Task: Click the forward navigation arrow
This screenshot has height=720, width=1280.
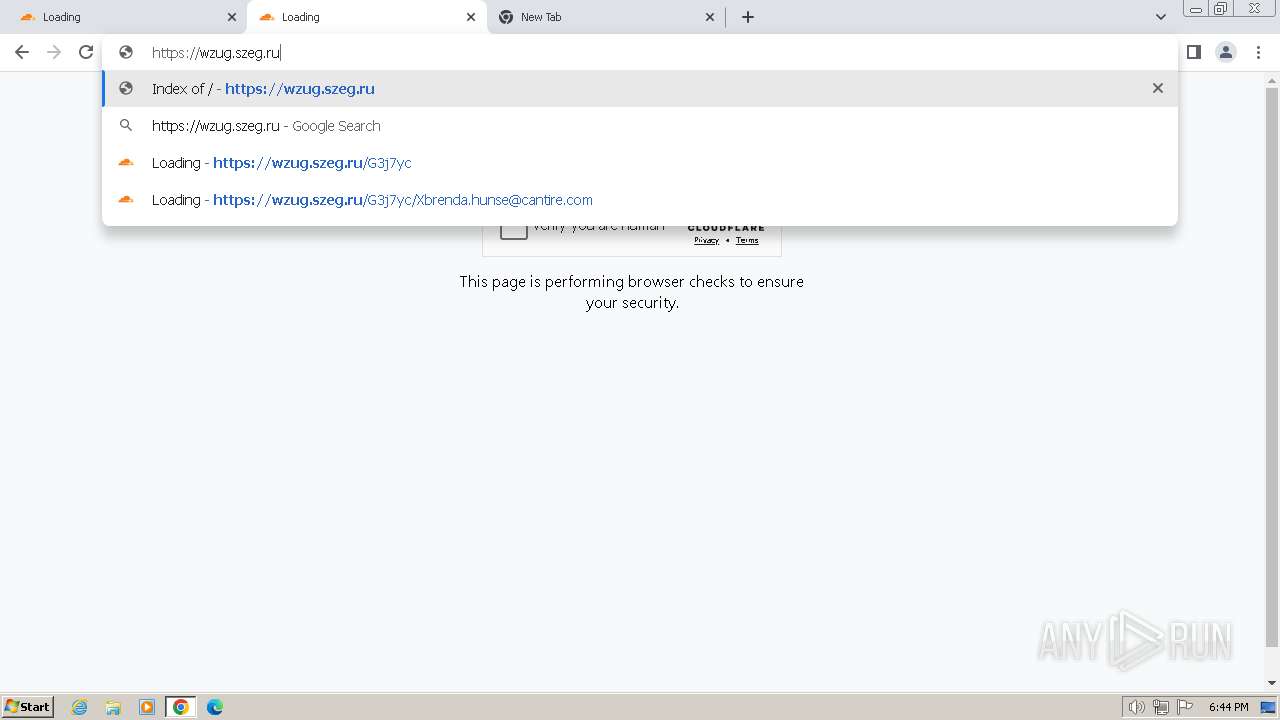Action: [54, 52]
